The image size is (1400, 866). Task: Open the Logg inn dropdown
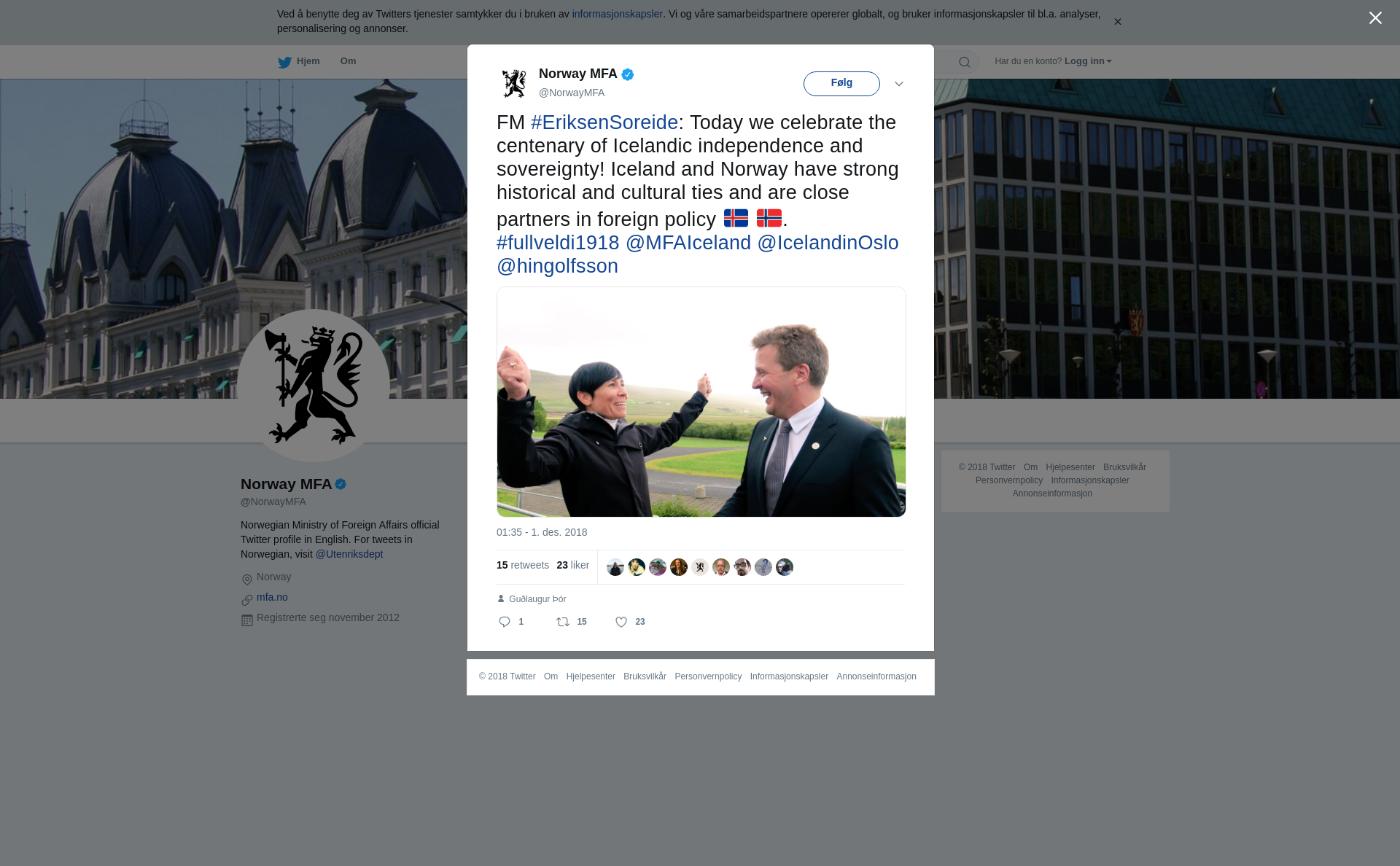coord(1087,61)
